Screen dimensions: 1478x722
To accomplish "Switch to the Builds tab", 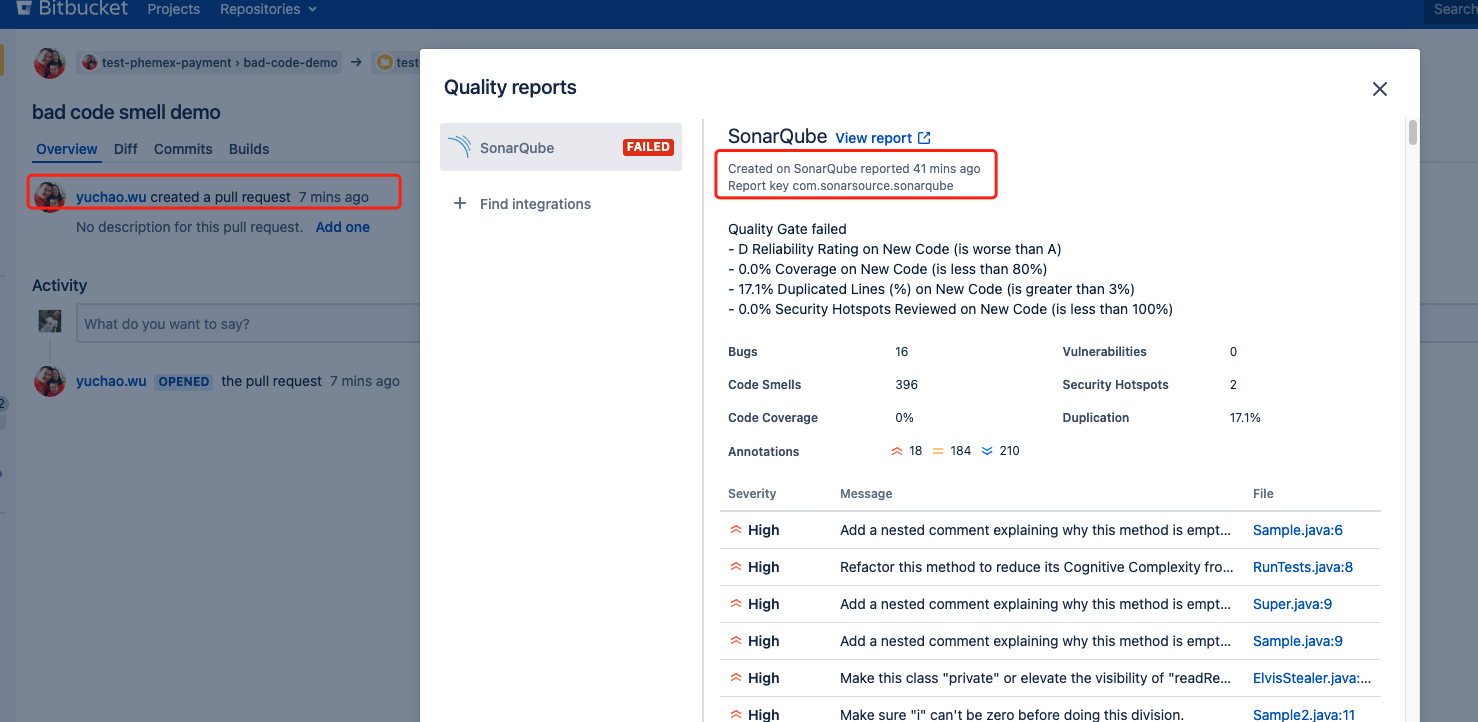I will pos(249,149).
